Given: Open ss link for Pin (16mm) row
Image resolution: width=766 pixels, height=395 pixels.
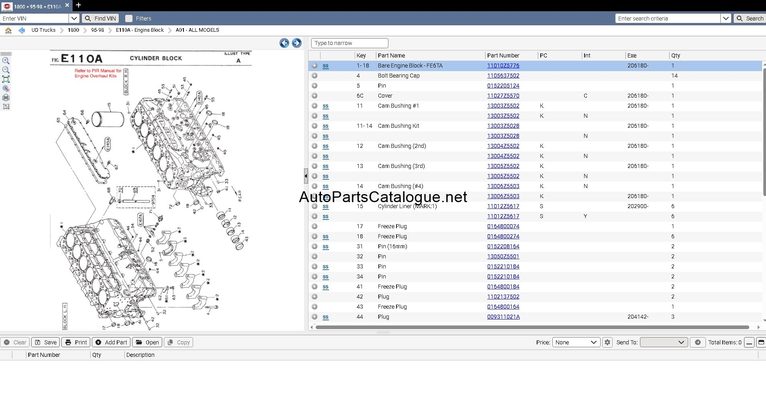Looking at the screenshot, I should (x=325, y=247).
